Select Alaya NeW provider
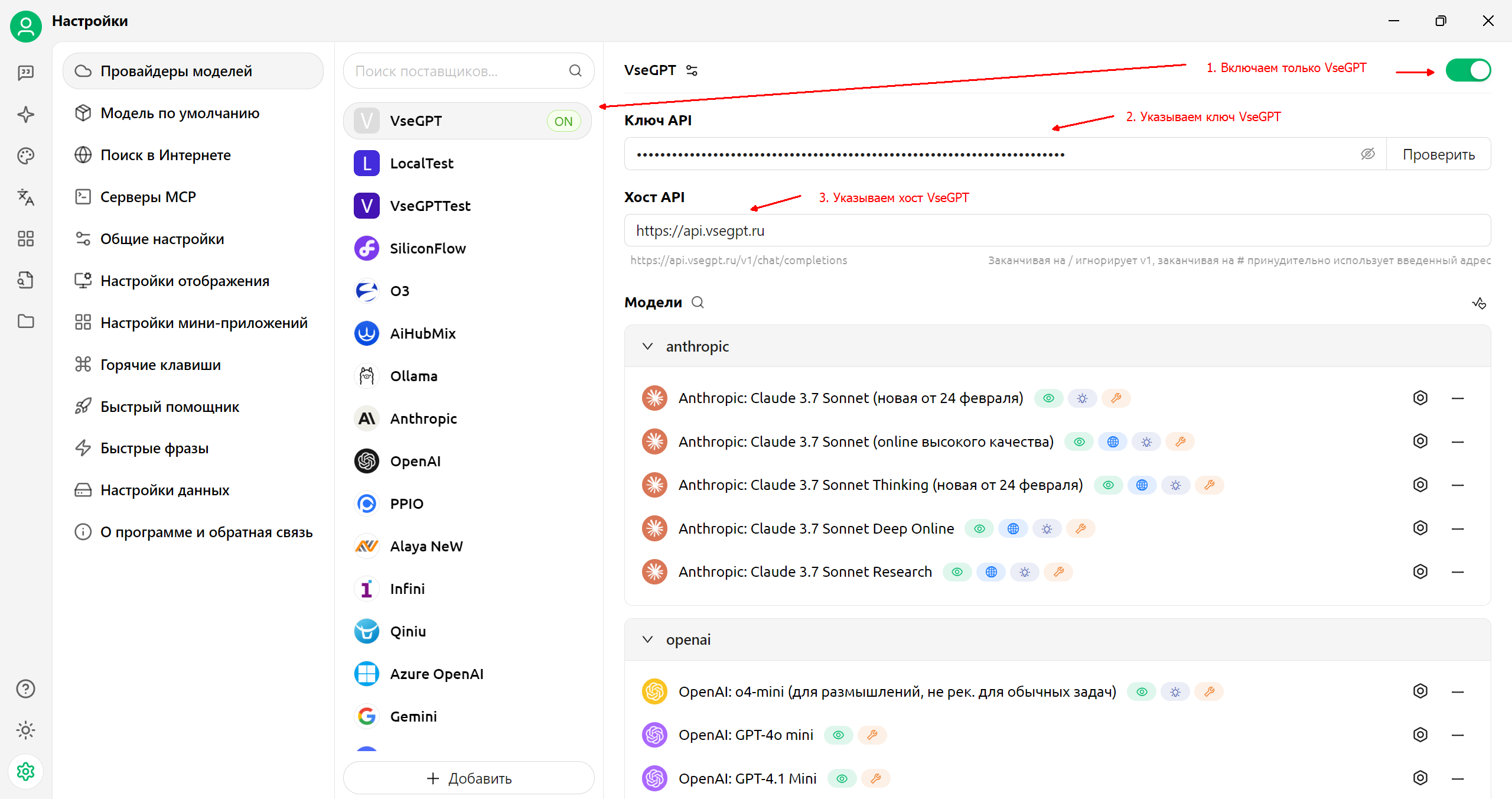This screenshot has height=799, width=1512. point(467,546)
